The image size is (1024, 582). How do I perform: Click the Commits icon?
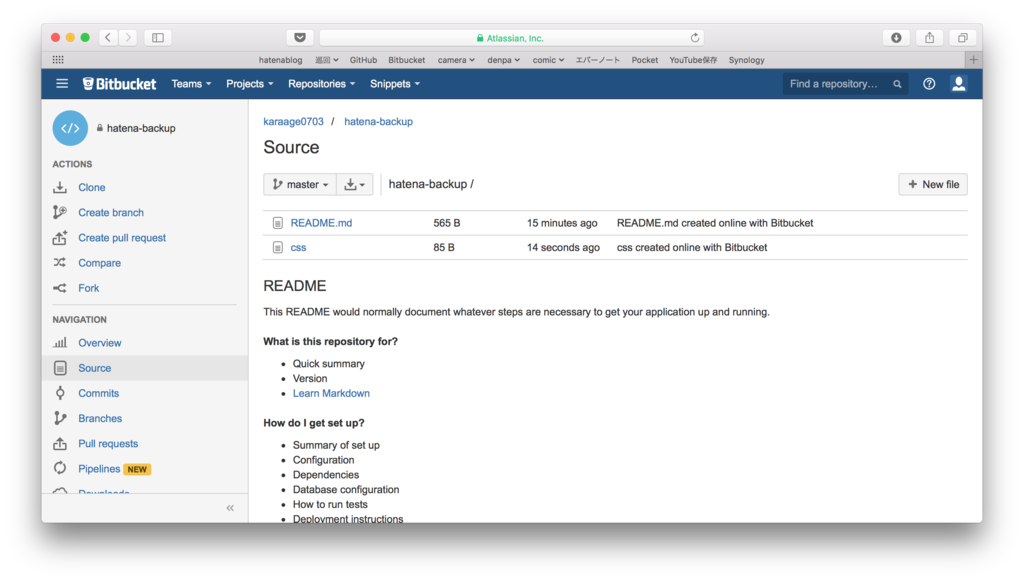click(x=60, y=393)
